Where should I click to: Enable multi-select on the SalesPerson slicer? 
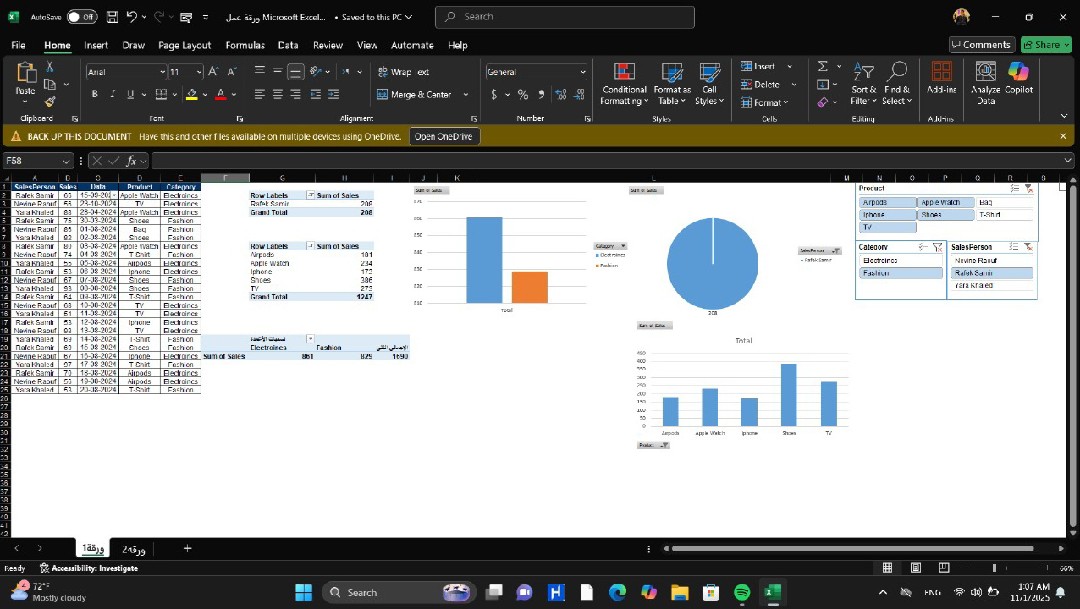pos(1014,247)
